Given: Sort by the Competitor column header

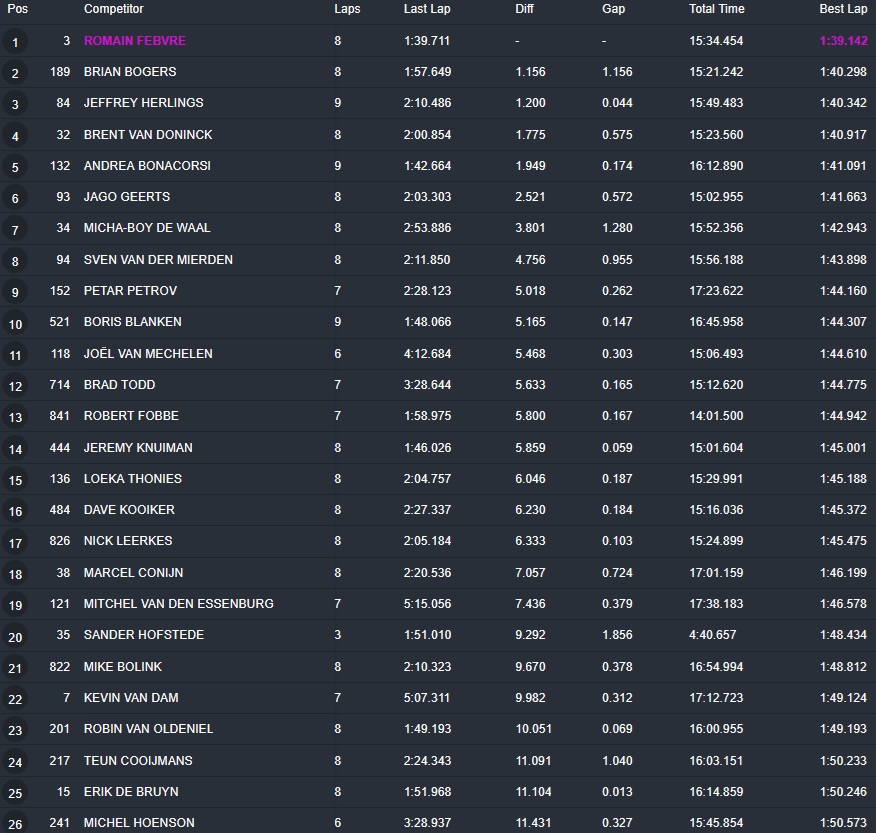Looking at the screenshot, I should 113,9.
